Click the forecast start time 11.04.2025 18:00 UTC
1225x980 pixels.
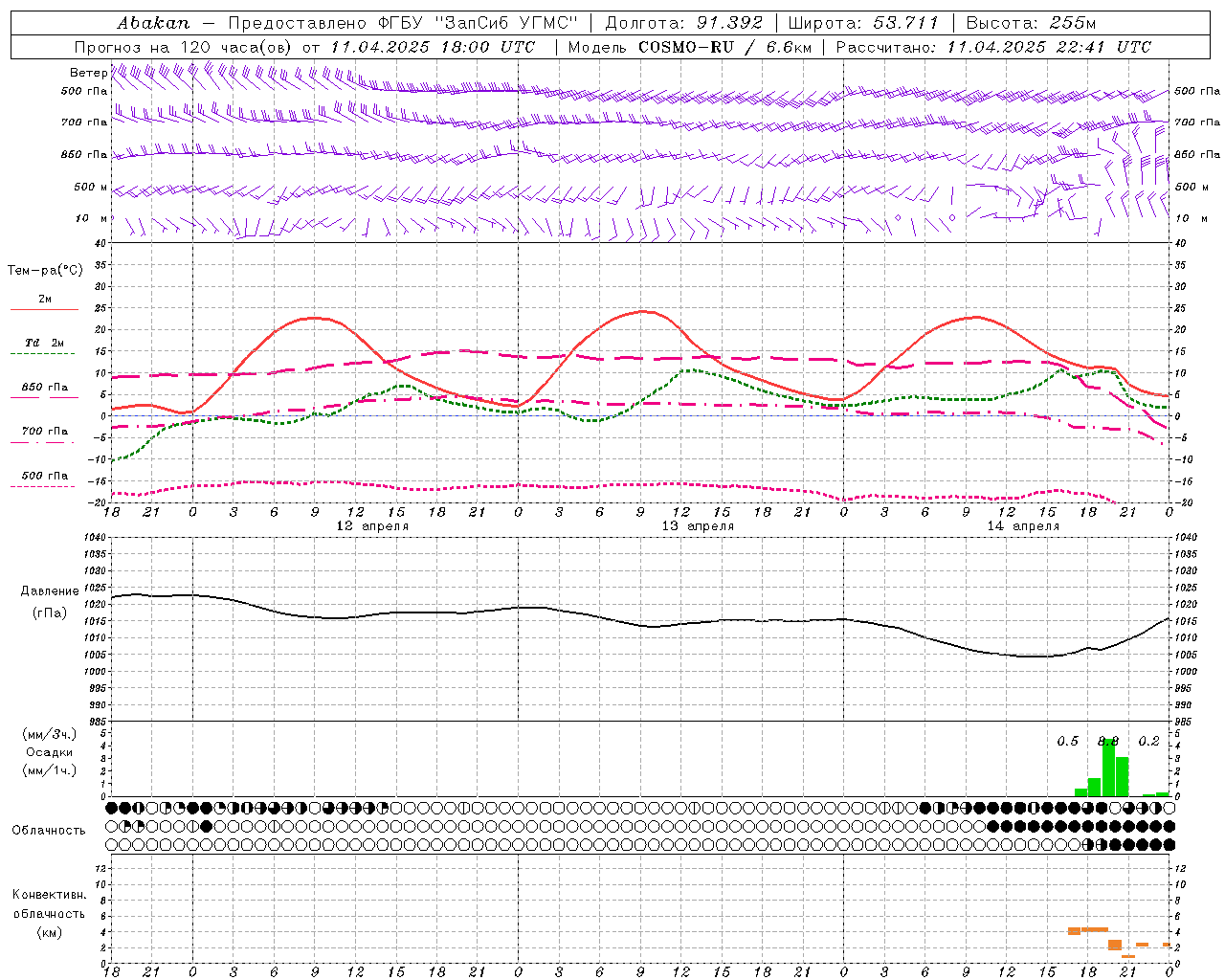click(433, 47)
